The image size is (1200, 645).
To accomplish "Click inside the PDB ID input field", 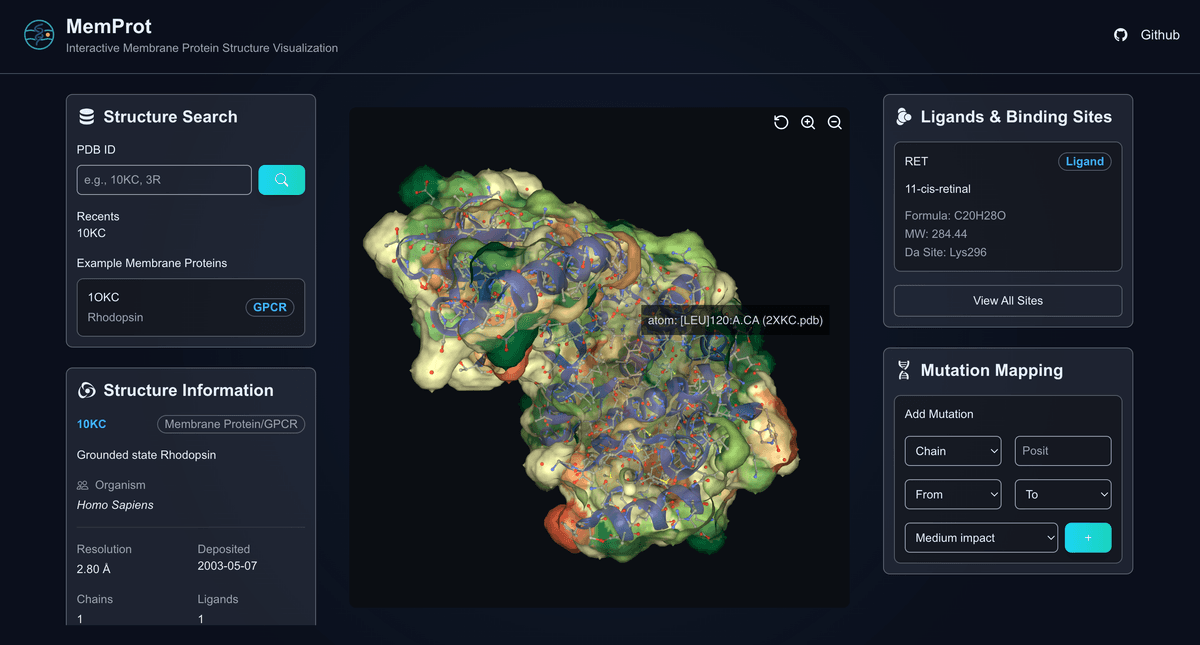I will [163, 179].
